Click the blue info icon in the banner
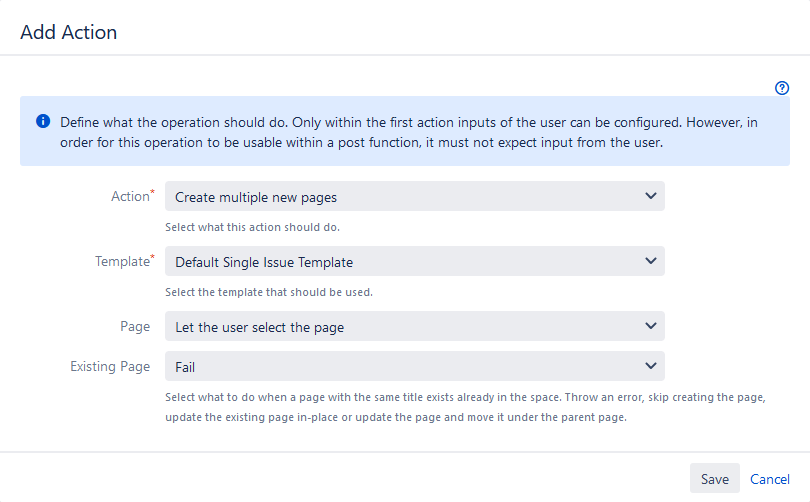Viewport: 810px width, 502px height. coord(43,121)
